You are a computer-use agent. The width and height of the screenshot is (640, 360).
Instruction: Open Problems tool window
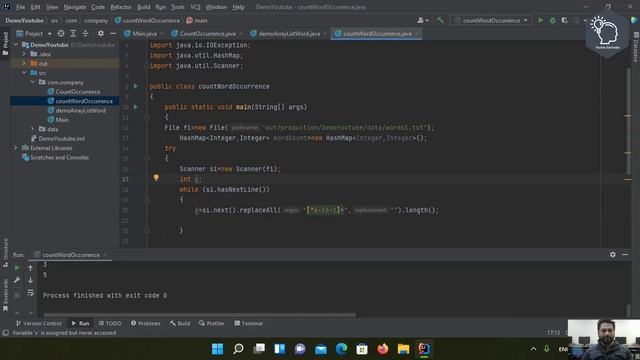tap(146, 323)
